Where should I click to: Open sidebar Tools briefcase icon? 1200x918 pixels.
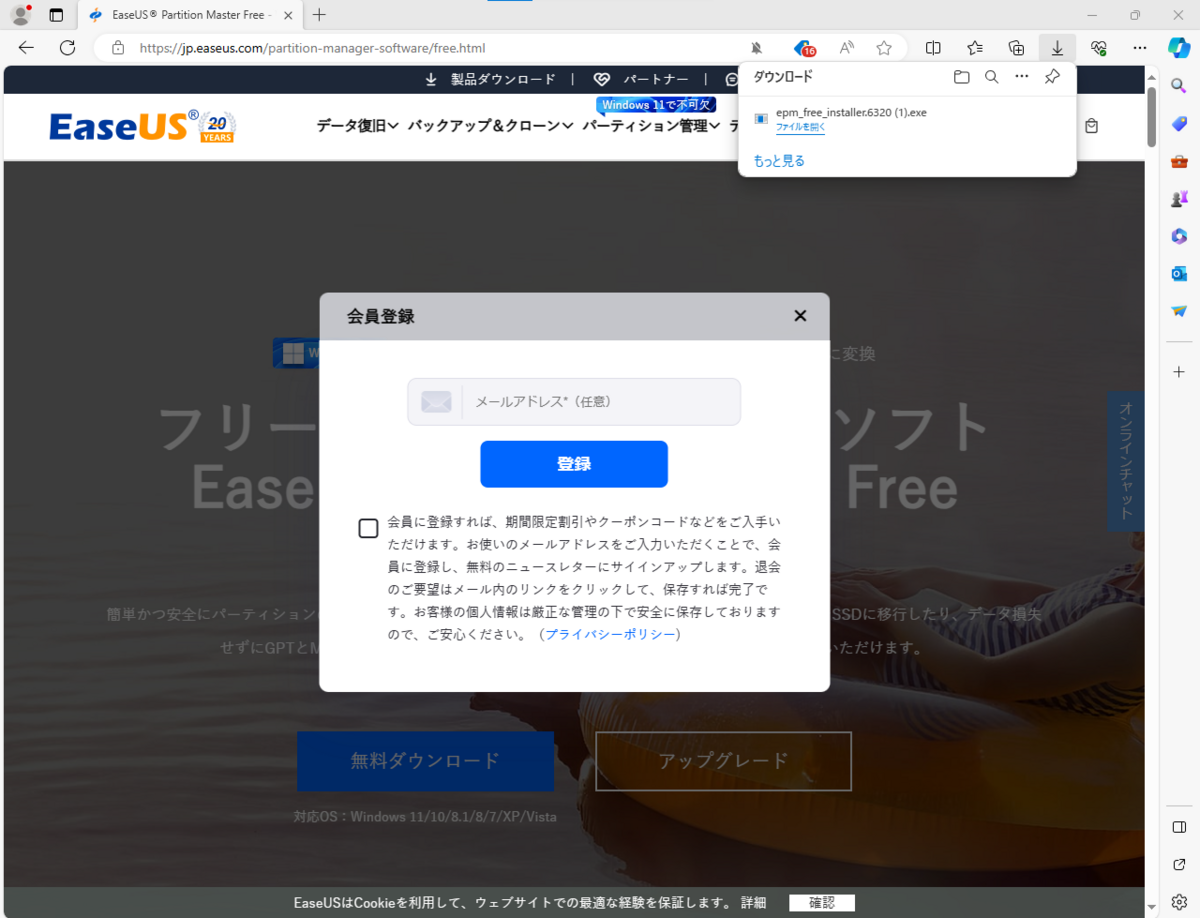pyautogui.click(x=1179, y=161)
